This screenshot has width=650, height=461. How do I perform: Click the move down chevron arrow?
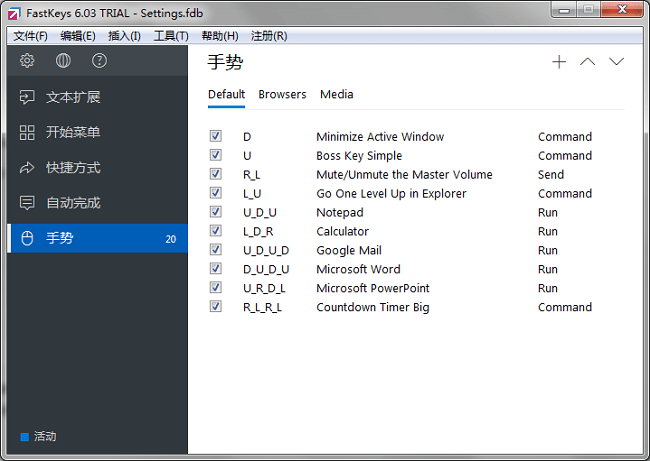tap(617, 62)
